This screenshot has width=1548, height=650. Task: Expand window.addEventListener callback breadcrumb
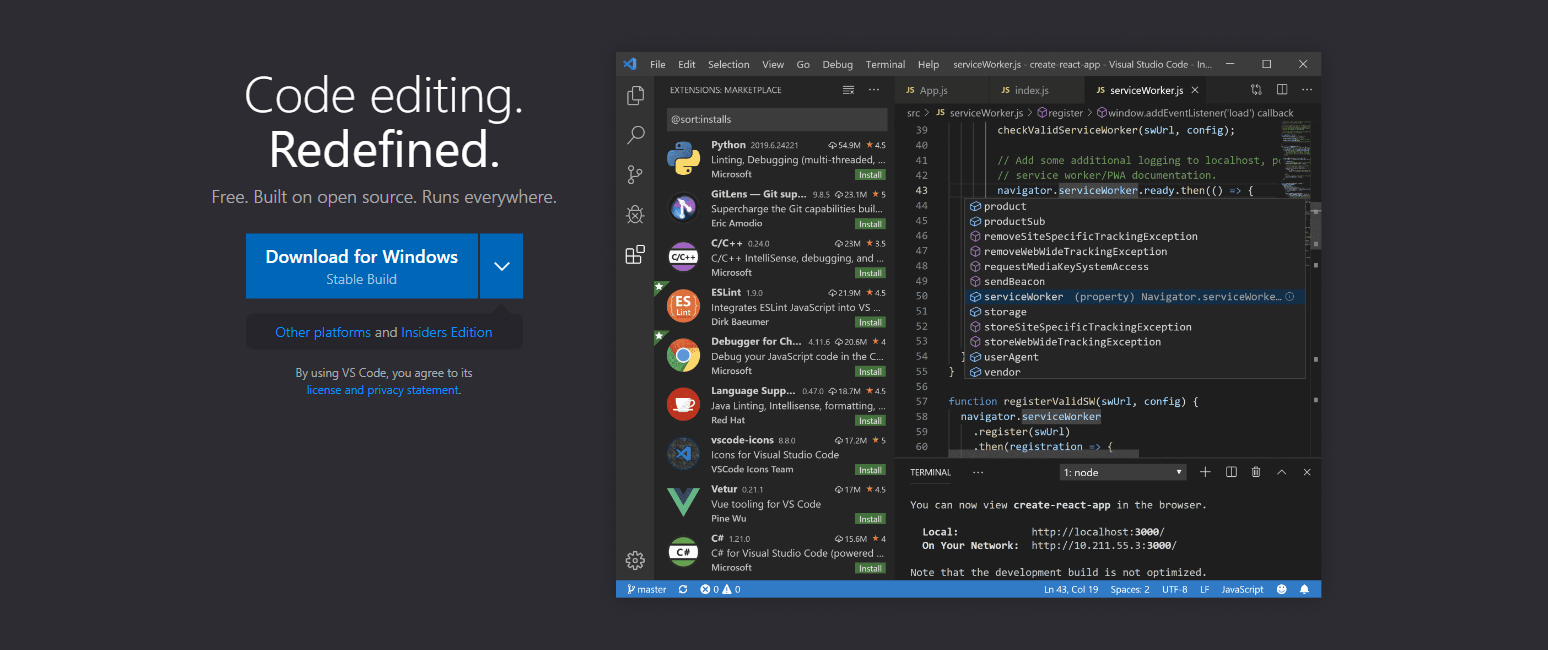1194,113
